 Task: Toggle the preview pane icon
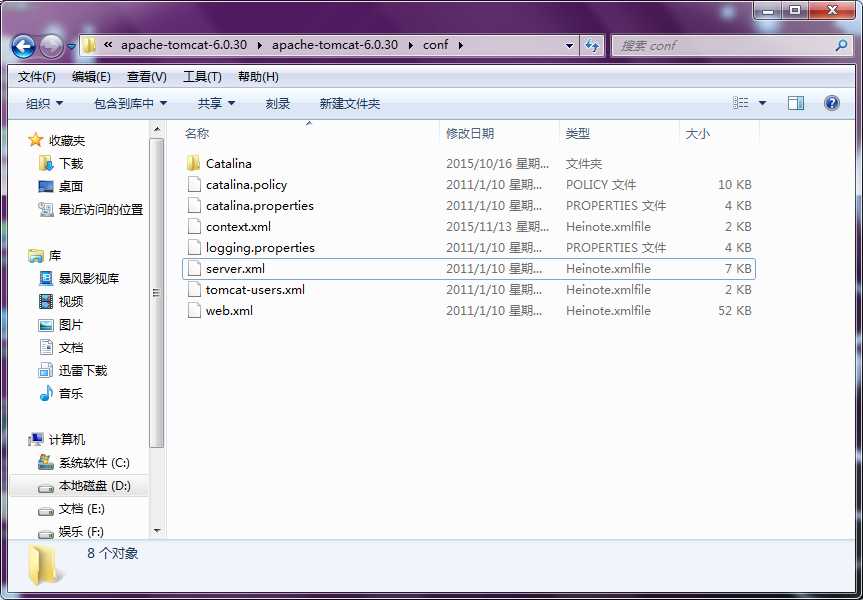[796, 103]
